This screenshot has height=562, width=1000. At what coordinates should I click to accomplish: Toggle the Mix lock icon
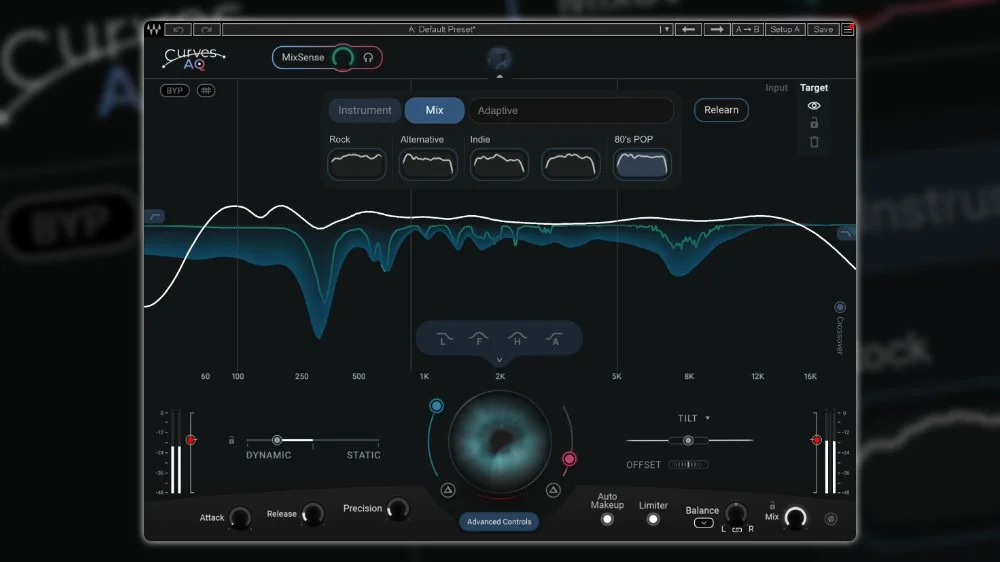(x=772, y=506)
